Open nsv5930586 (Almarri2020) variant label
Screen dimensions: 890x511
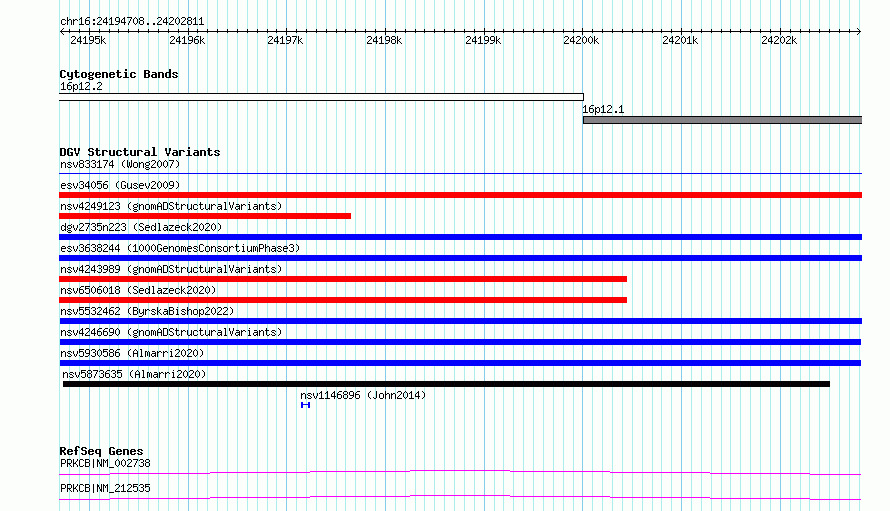tap(132, 354)
